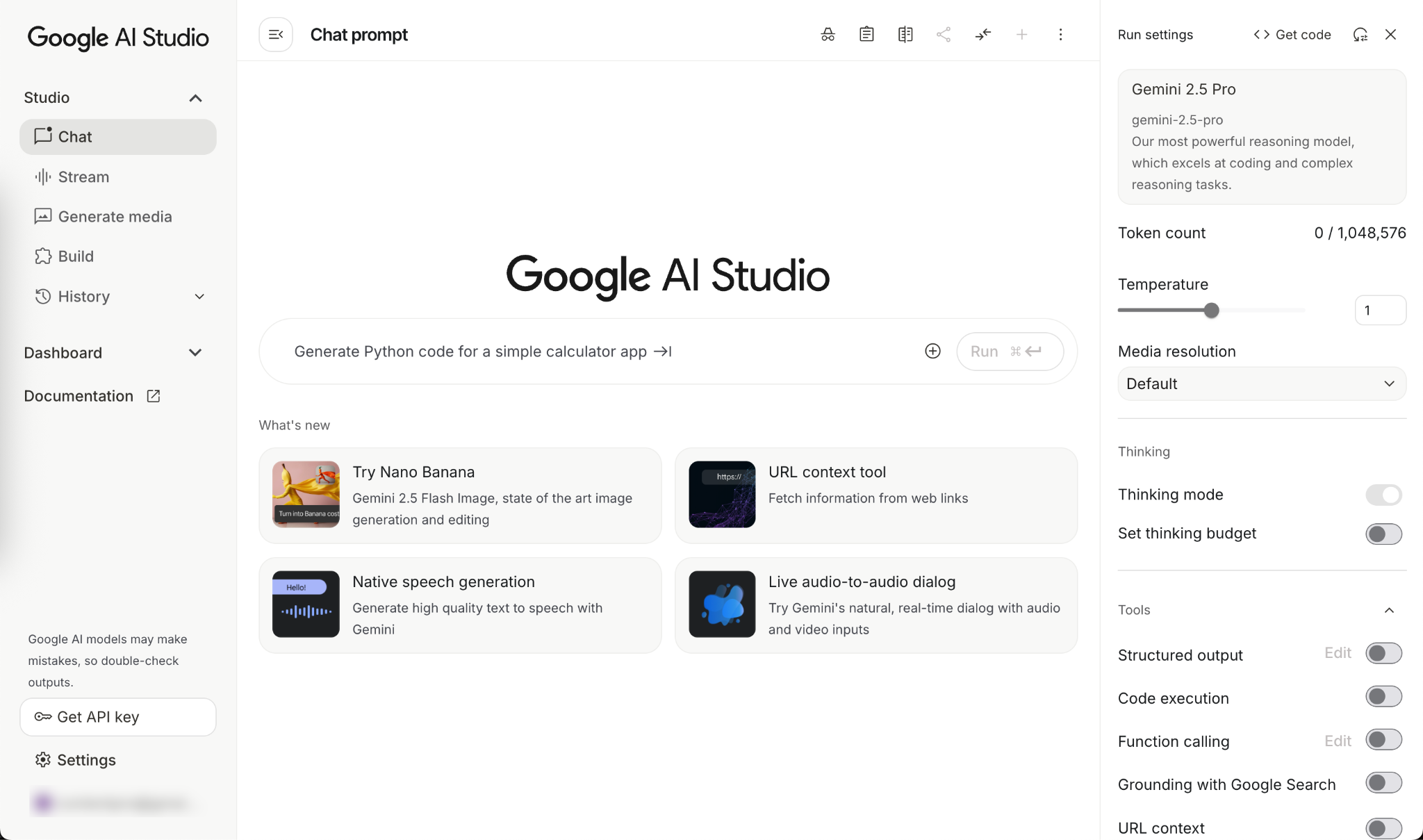The height and width of the screenshot is (840, 1423).
Task: Click the URL context tool thumbnail
Action: click(x=722, y=495)
